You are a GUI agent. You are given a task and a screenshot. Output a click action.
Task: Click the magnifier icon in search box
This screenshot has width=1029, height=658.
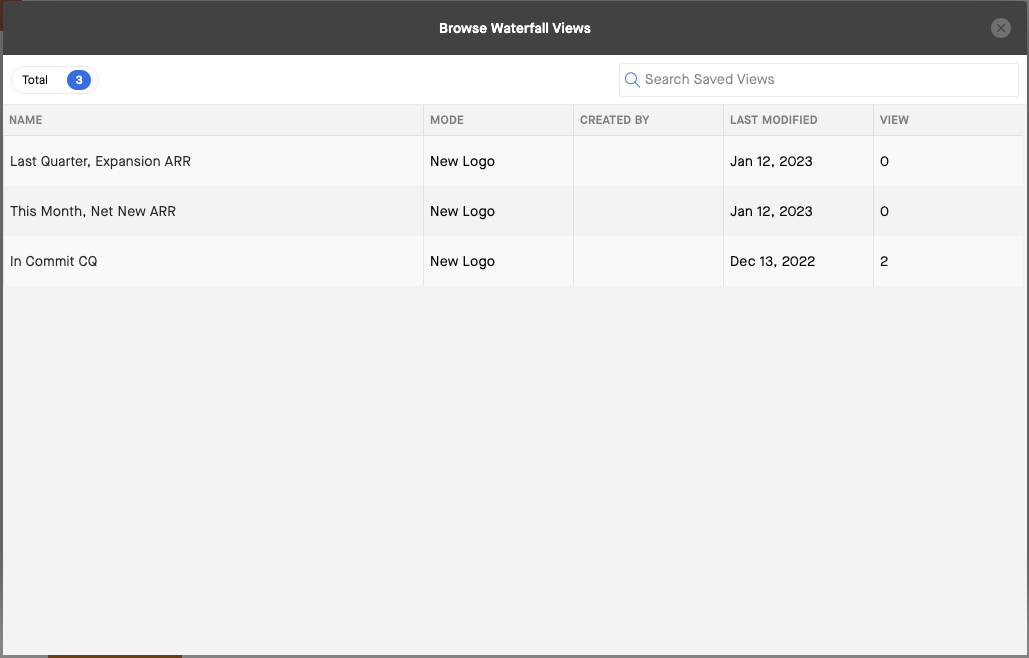point(632,80)
